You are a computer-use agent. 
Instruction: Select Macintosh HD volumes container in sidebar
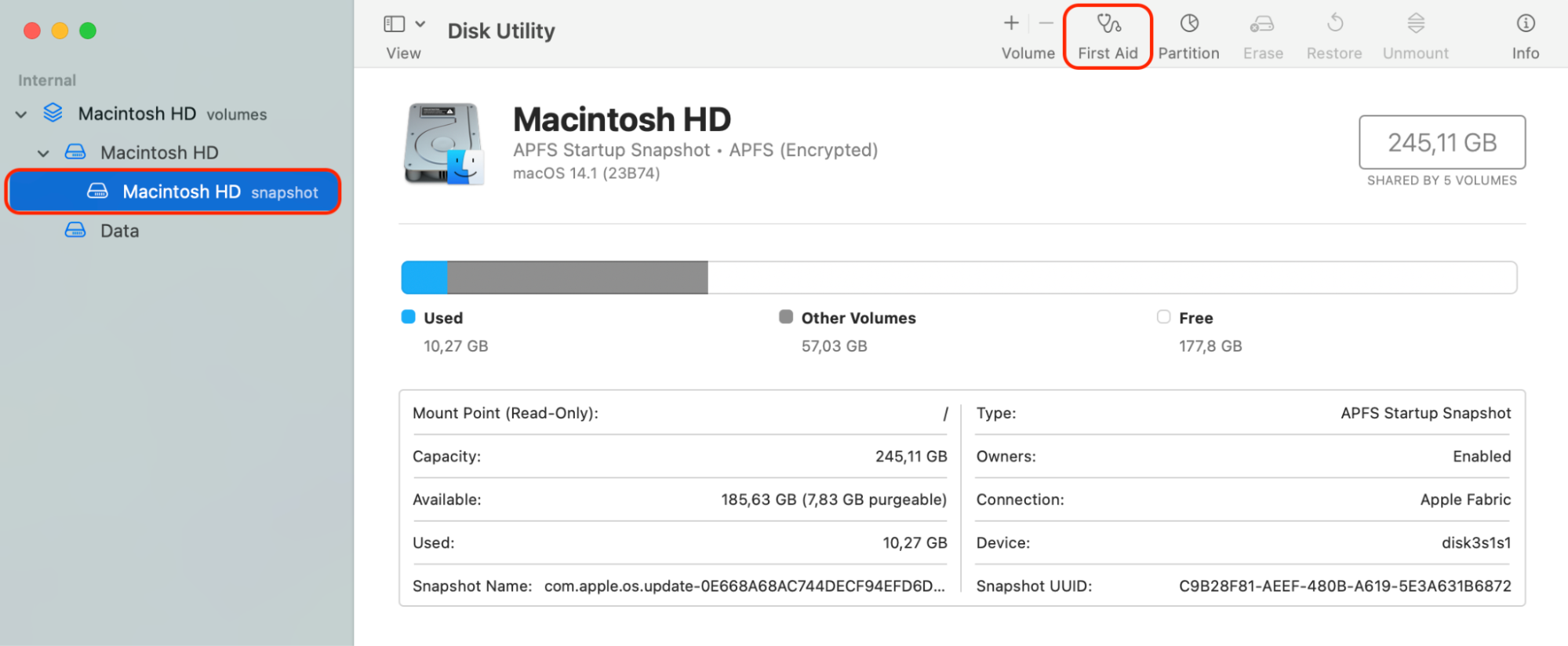pyautogui.click(x=173, y=114)
